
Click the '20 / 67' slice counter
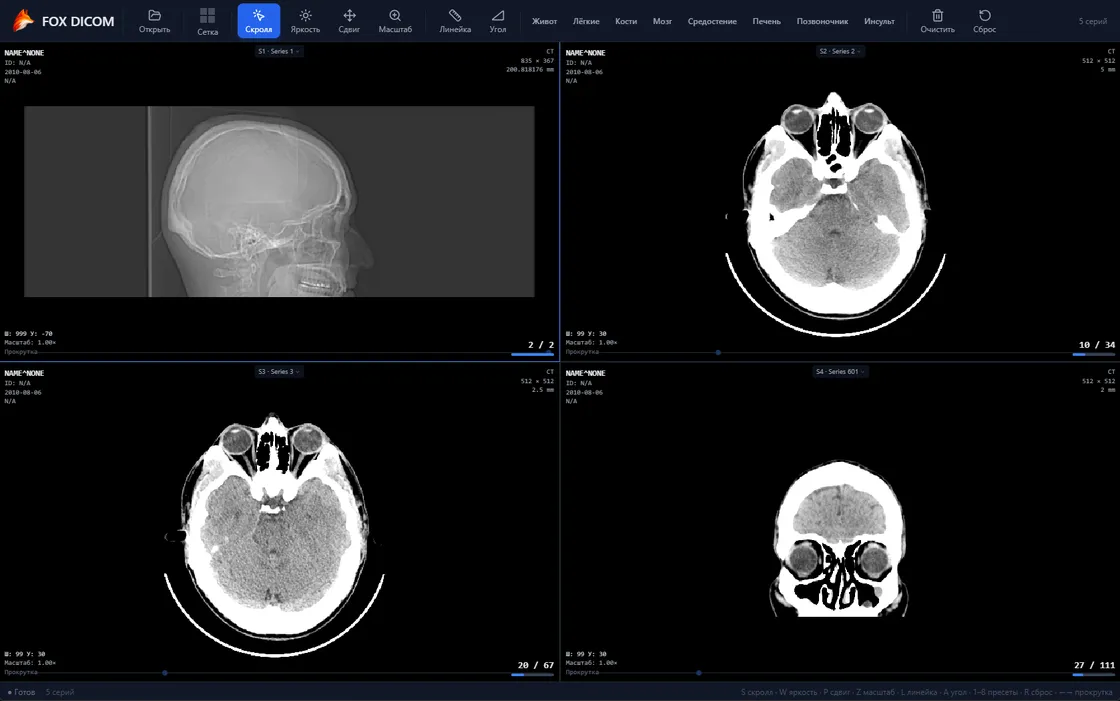pyautogui.click(x=536, y=665)
